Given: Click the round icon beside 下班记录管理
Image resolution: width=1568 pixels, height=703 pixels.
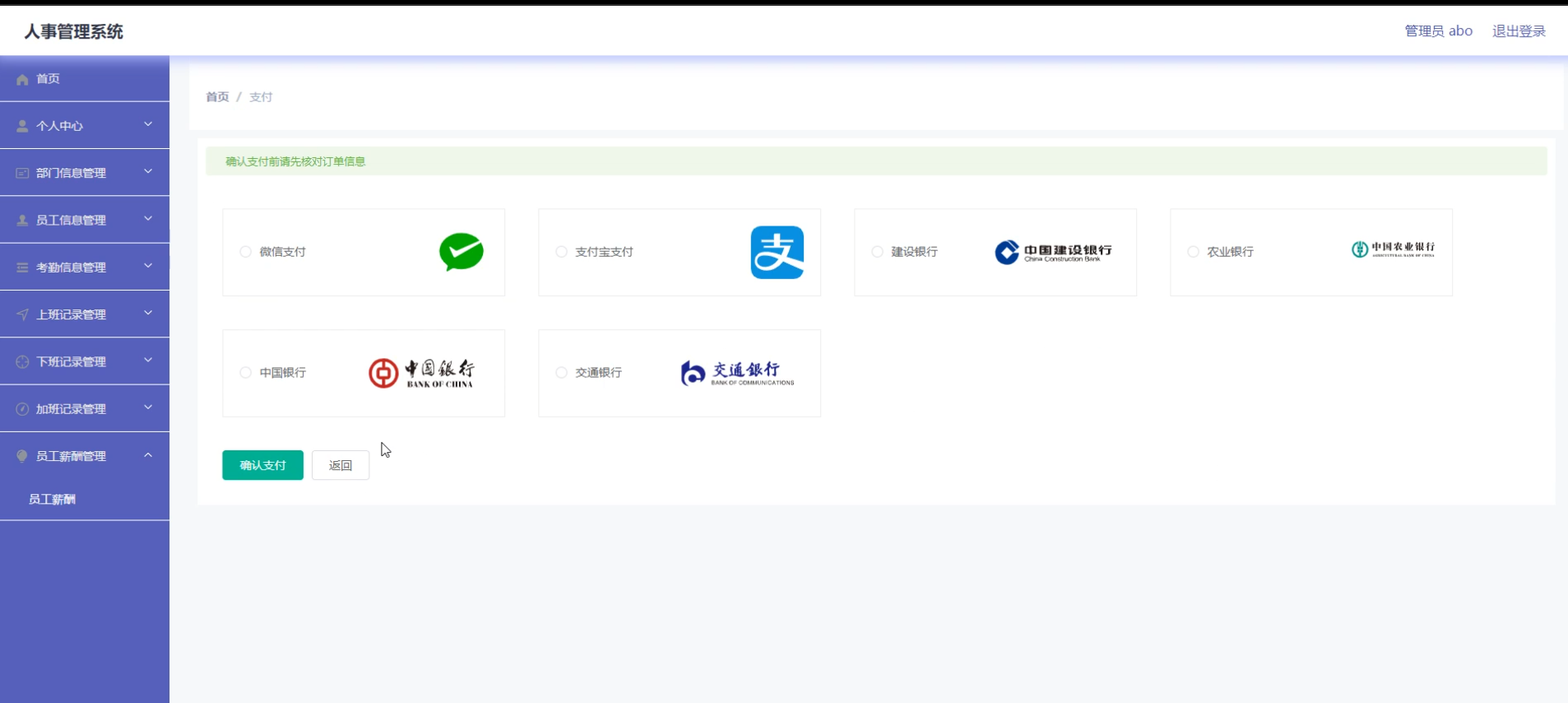Looking at the screenshot, I should click(22, 361).
